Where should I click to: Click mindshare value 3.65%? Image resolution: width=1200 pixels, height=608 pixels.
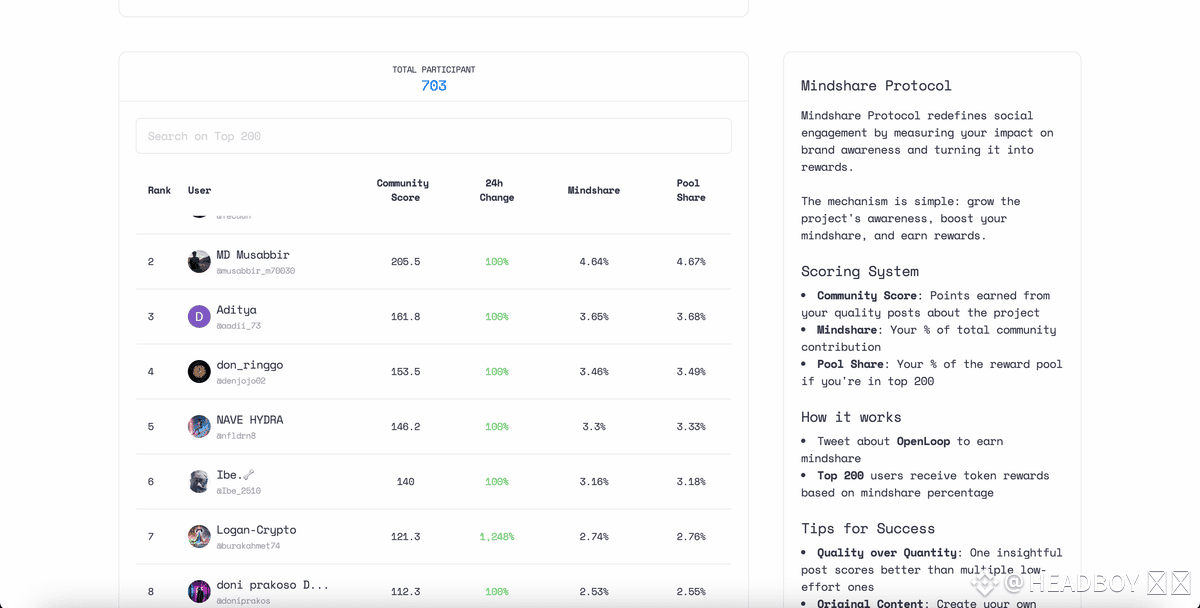click(x=594, y=317)
